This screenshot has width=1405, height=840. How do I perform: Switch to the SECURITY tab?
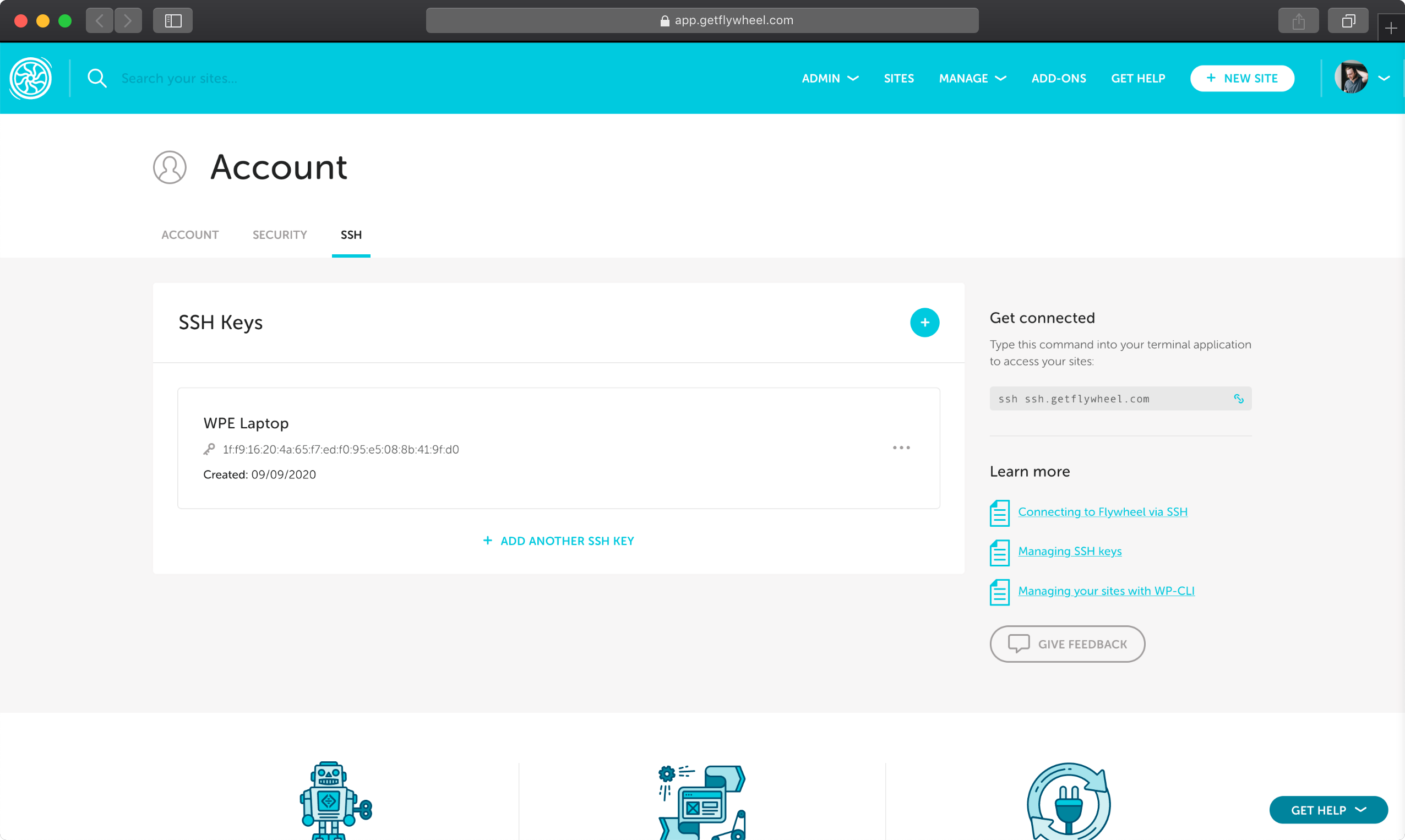pos(280,234)
